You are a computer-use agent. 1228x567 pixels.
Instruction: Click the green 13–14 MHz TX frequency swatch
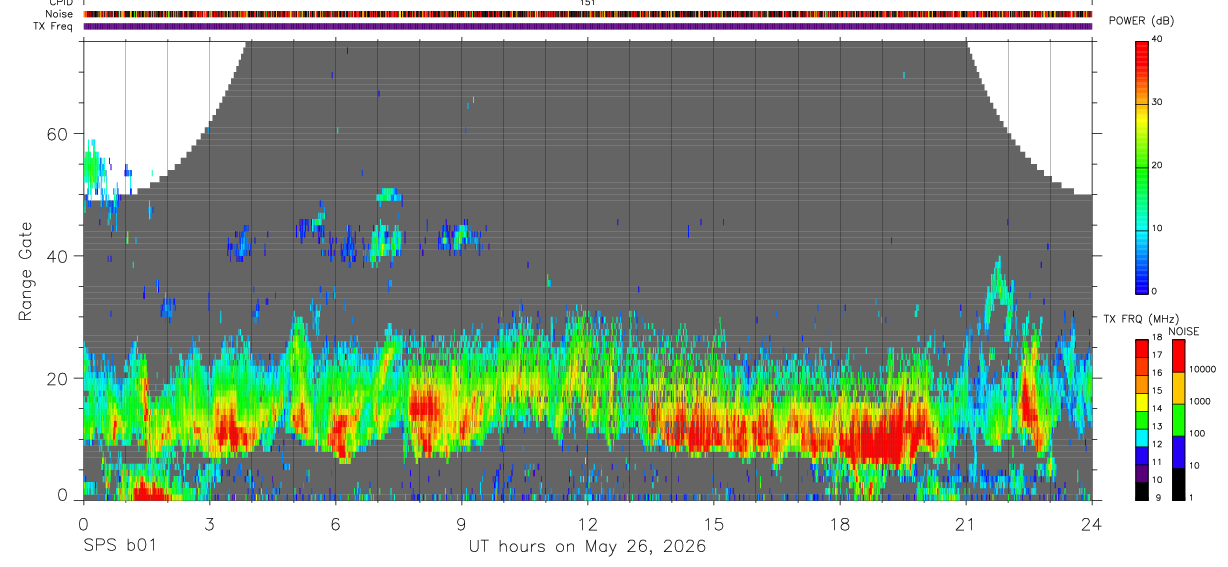coord(1142,419)
